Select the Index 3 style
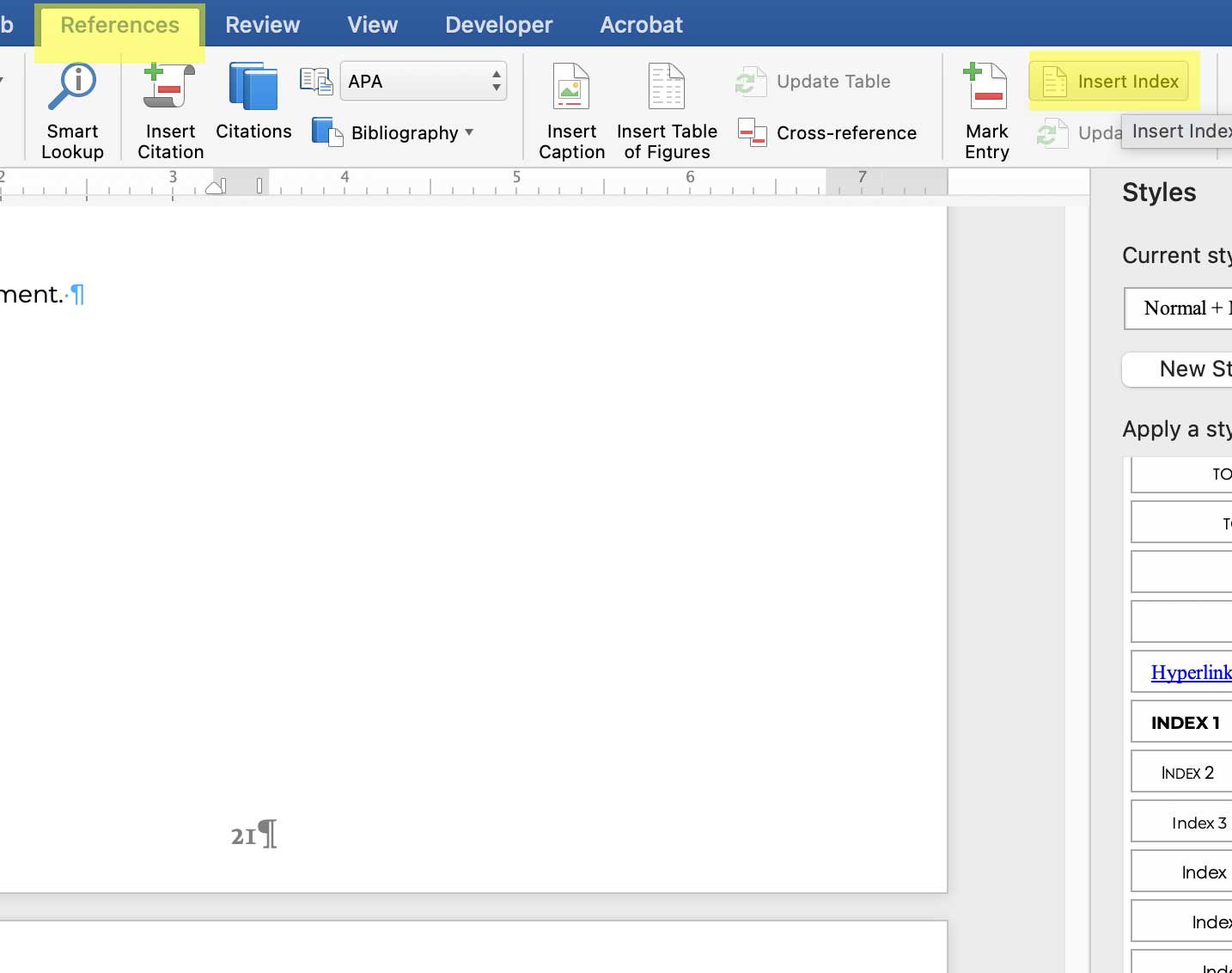The height and width of the screenshot is (973, 1232). coord(1198,823)
